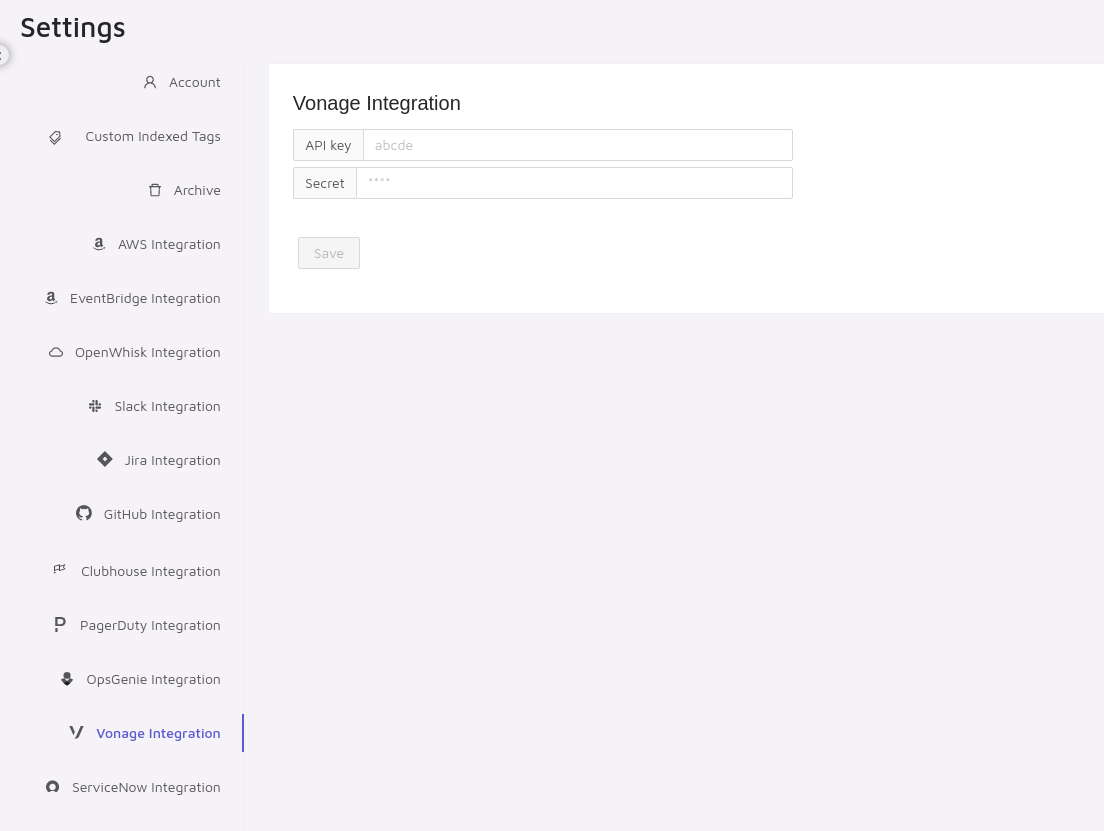The image size is (1104, 831).
Task: Click the Secret field label
Action: (325, 183)
